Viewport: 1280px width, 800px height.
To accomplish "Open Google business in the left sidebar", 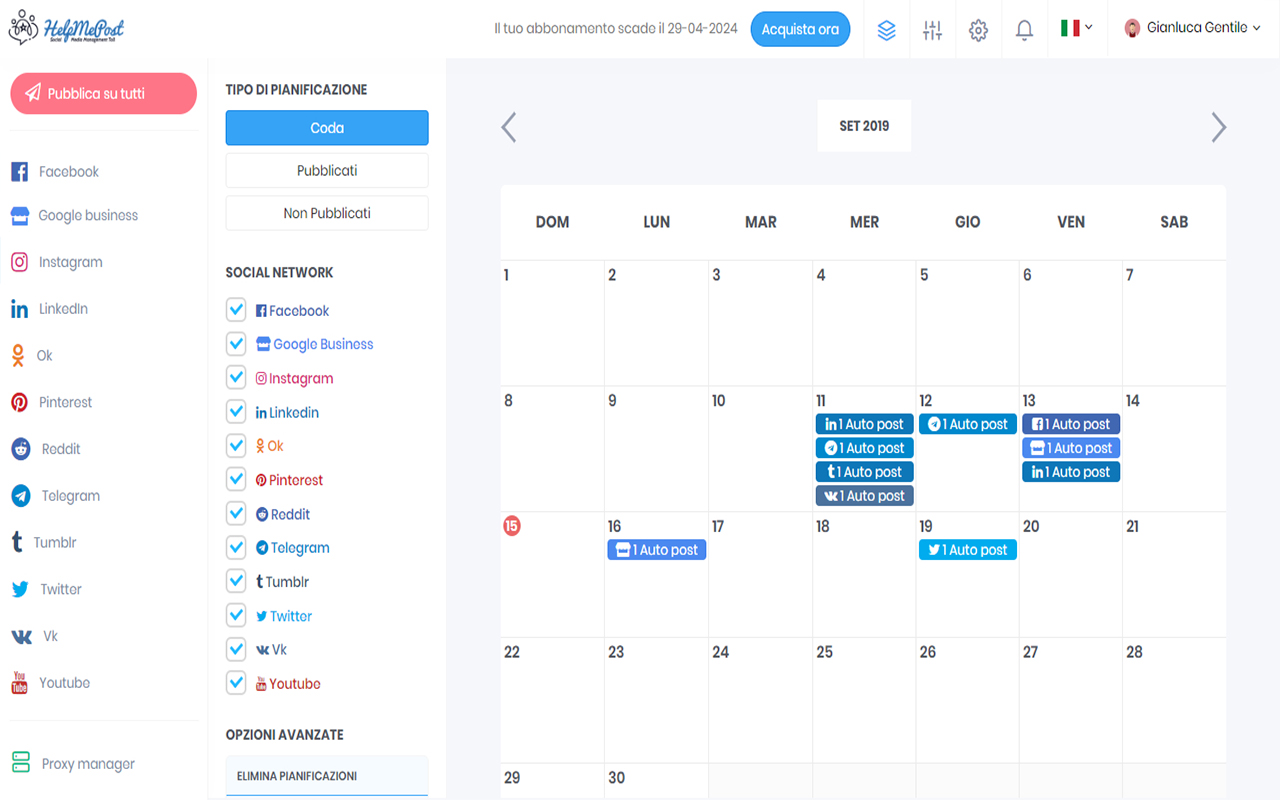I will point(74,216).
